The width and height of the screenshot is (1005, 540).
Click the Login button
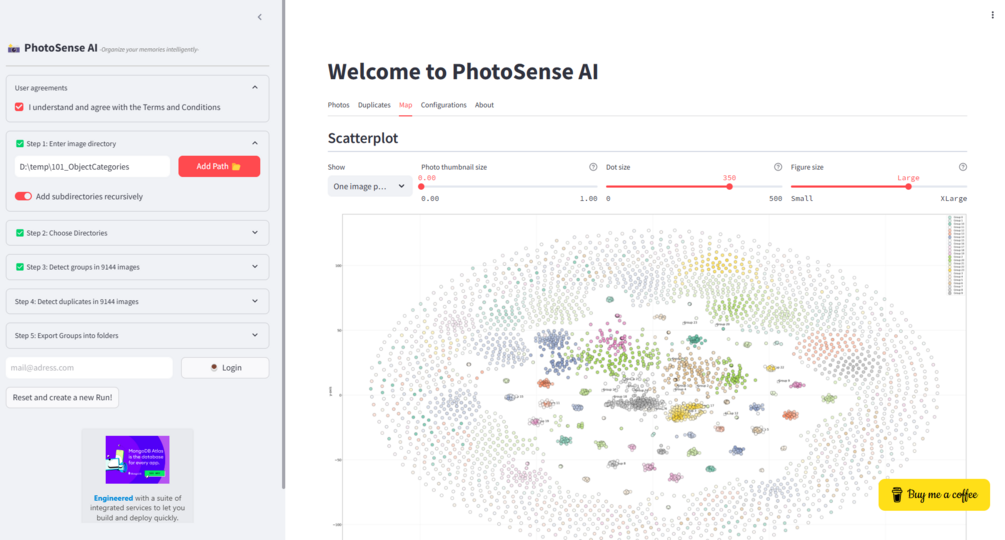tap(225, 368)
